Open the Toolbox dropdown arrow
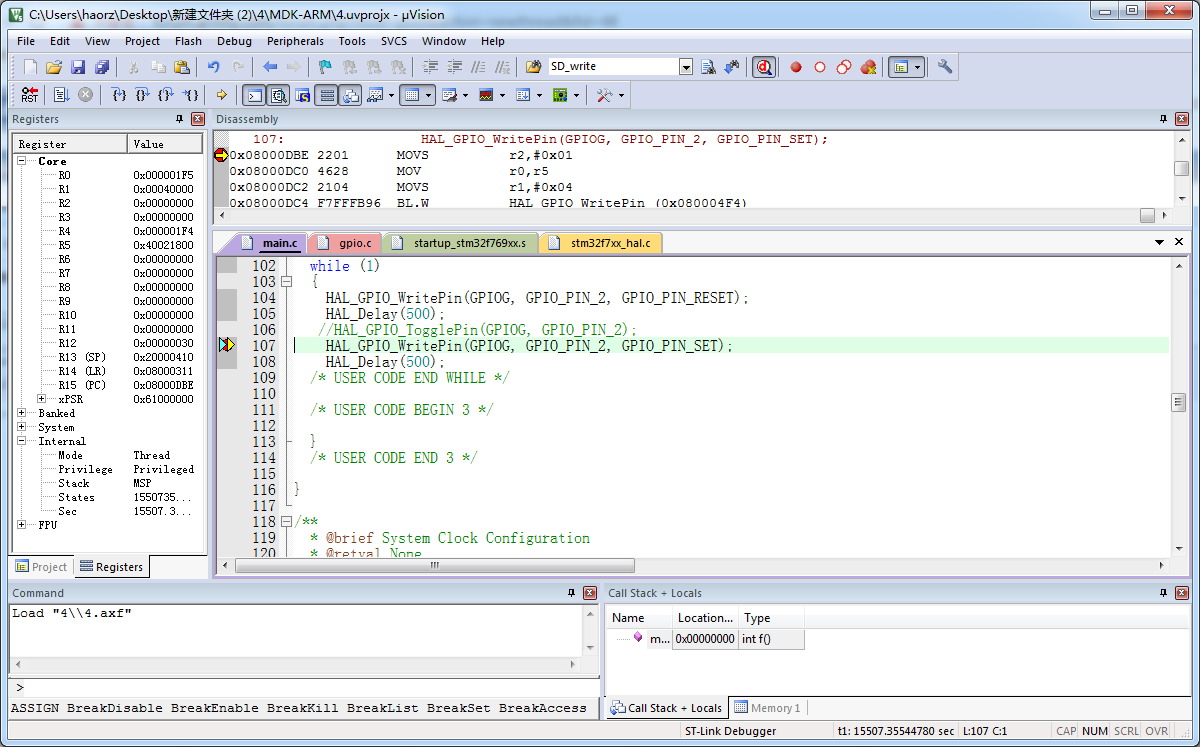The height and width of the screenshot is (747, 1200). (622, 95)
